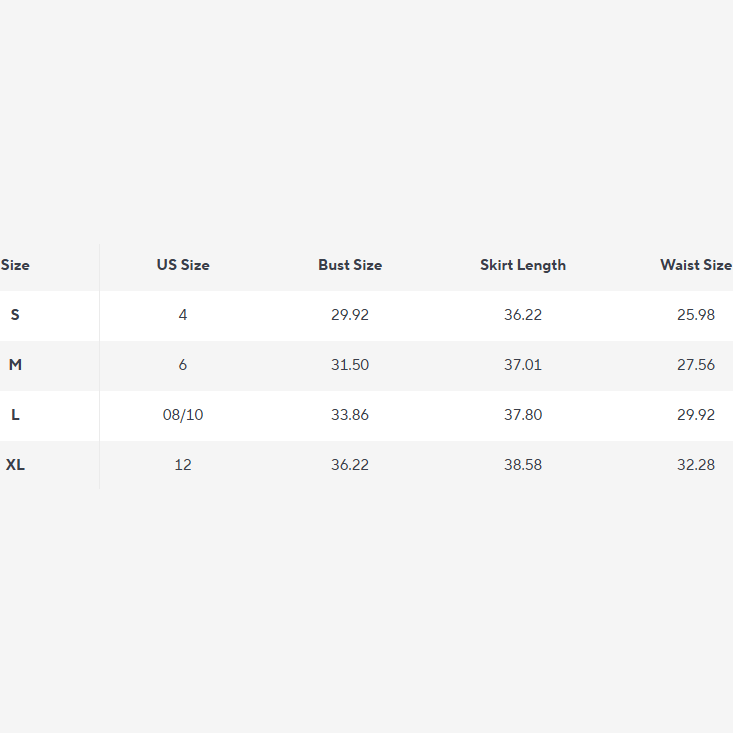
Task: Click skirt length 37.80 value
Action: click(x=523, y=415)
